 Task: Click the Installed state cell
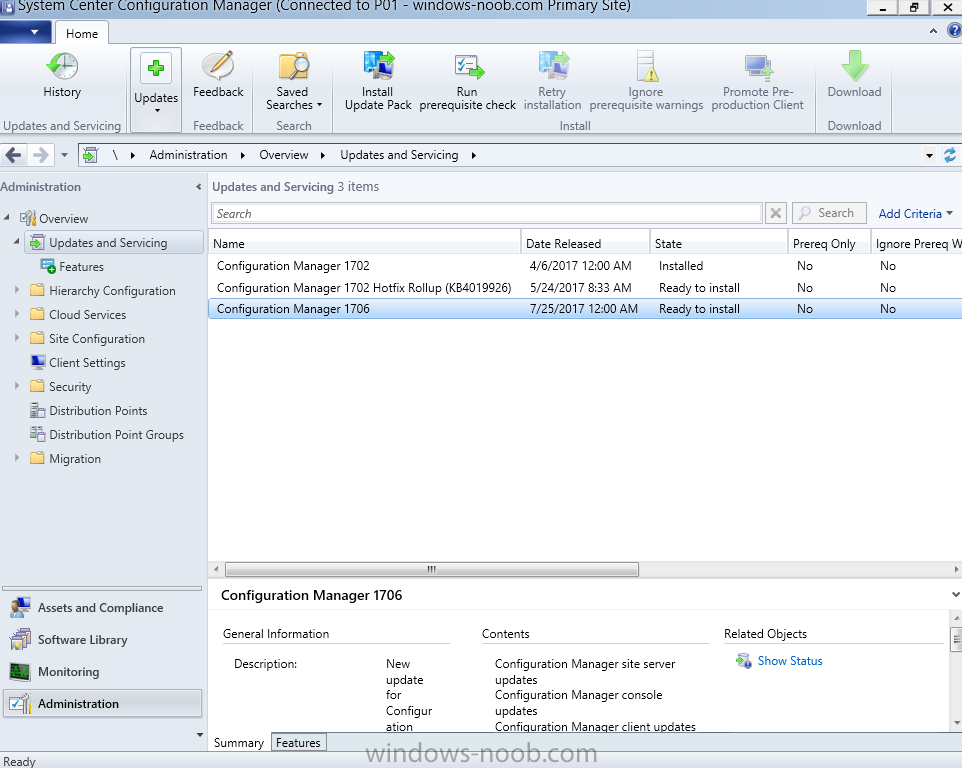(680, 266)
